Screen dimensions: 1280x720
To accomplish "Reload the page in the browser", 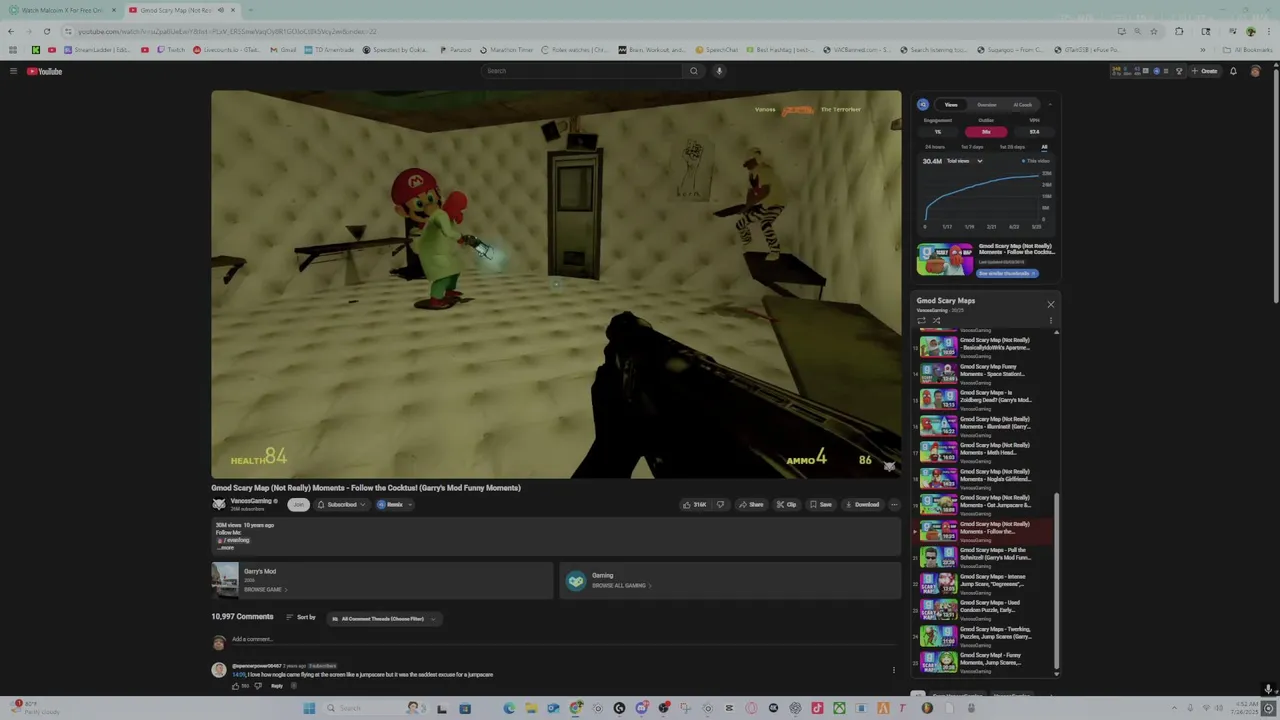I will coord(46,31).
